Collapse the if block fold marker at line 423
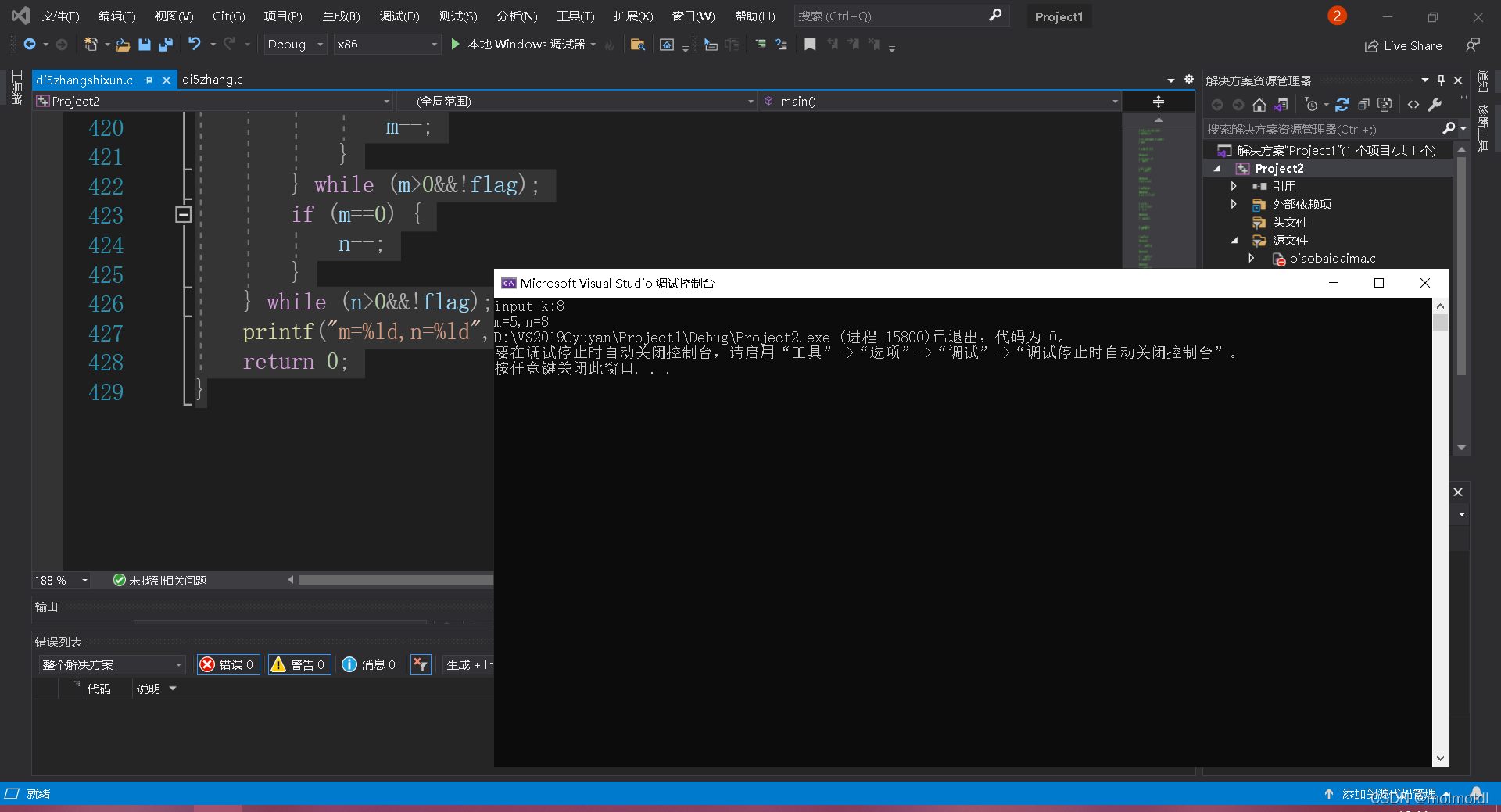 [x=183, y=214]
